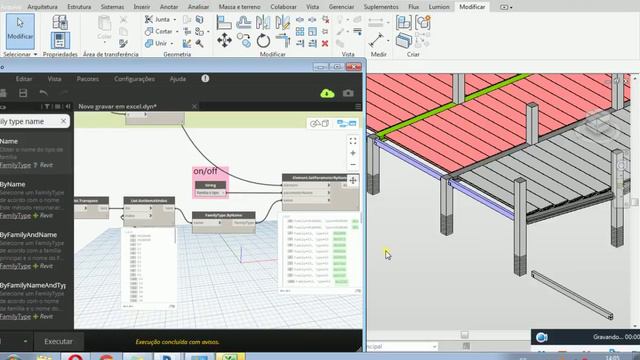Click the Mirror pick axis icon
This screenshot has width=640, height=360.
click(263, 22)
